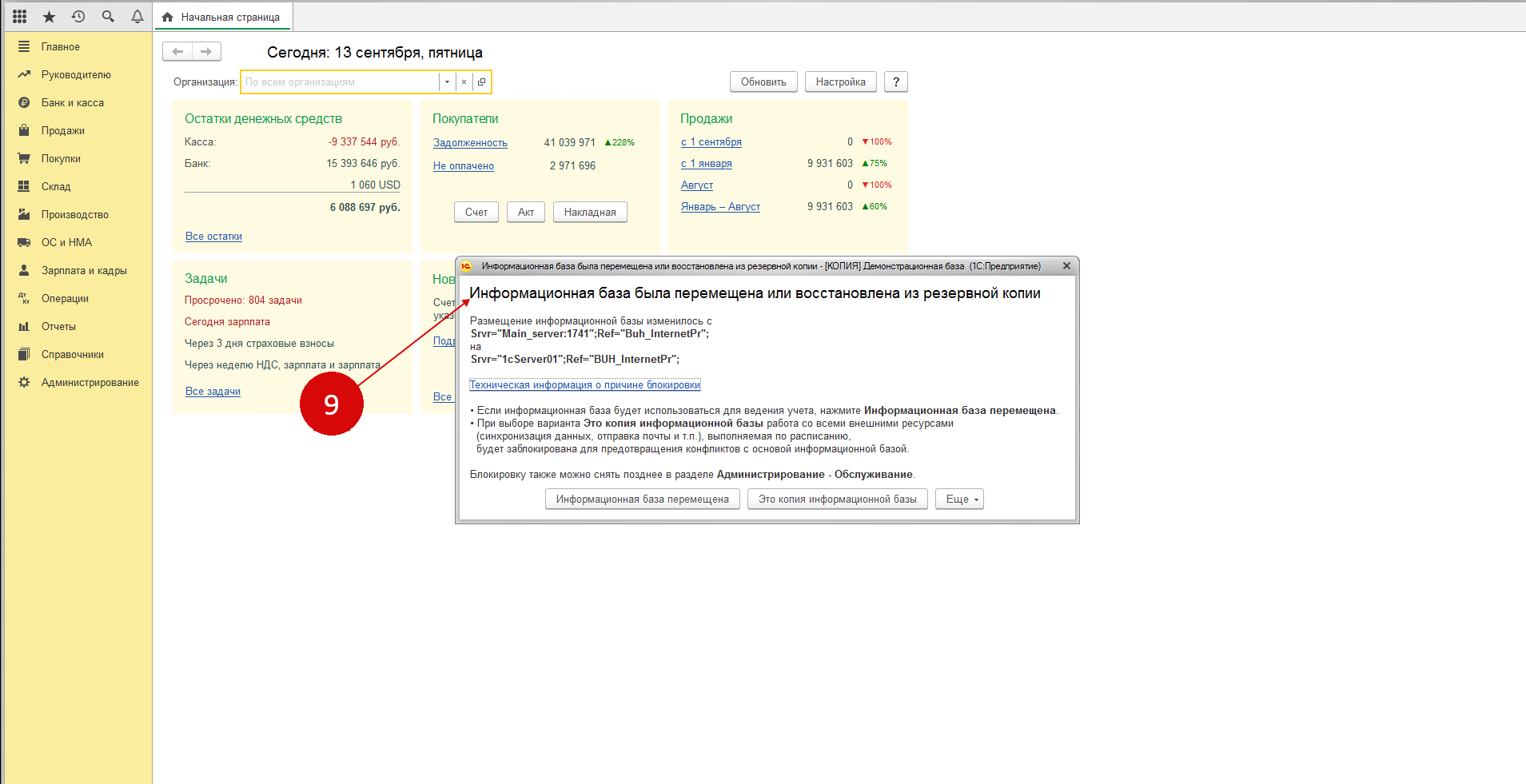Open the Отчеты section
Screen dimensions: 1526x784
click(58, 326)
